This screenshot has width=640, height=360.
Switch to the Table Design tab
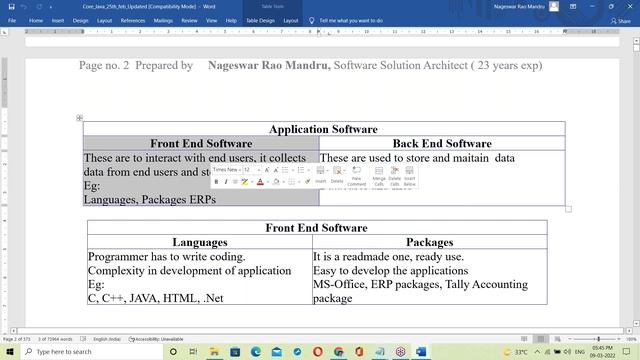[260, 20]
